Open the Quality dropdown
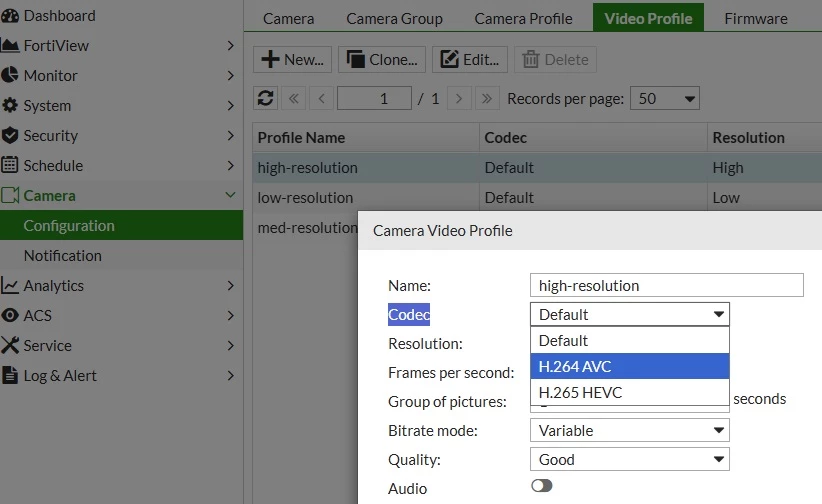822x504 pixels. [x=630, y=459]
